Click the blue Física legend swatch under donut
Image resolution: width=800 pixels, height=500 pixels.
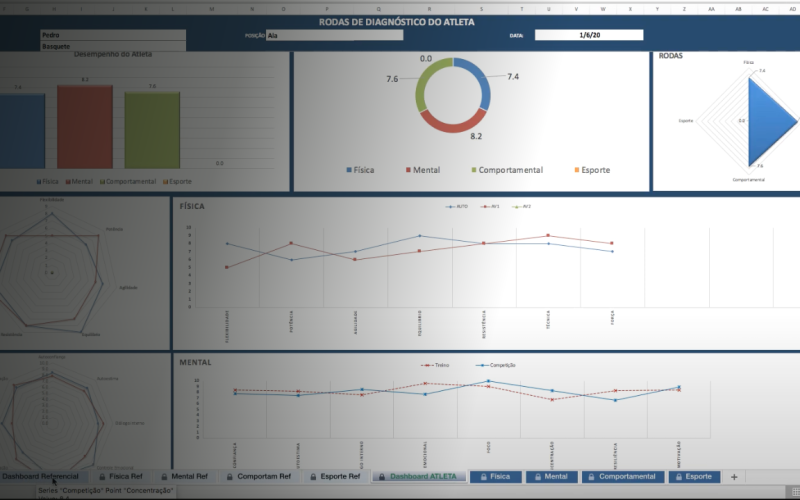[349, 170]
